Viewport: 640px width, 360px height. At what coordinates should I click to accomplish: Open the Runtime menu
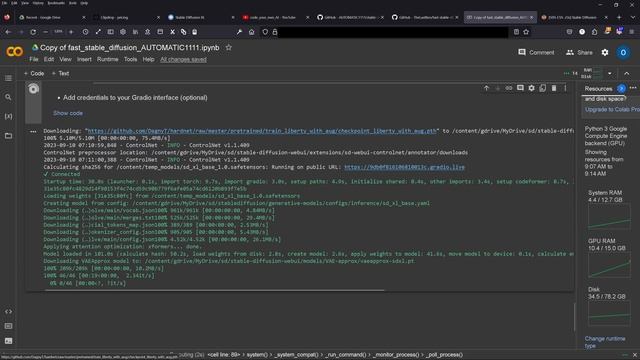pos(107,59)
